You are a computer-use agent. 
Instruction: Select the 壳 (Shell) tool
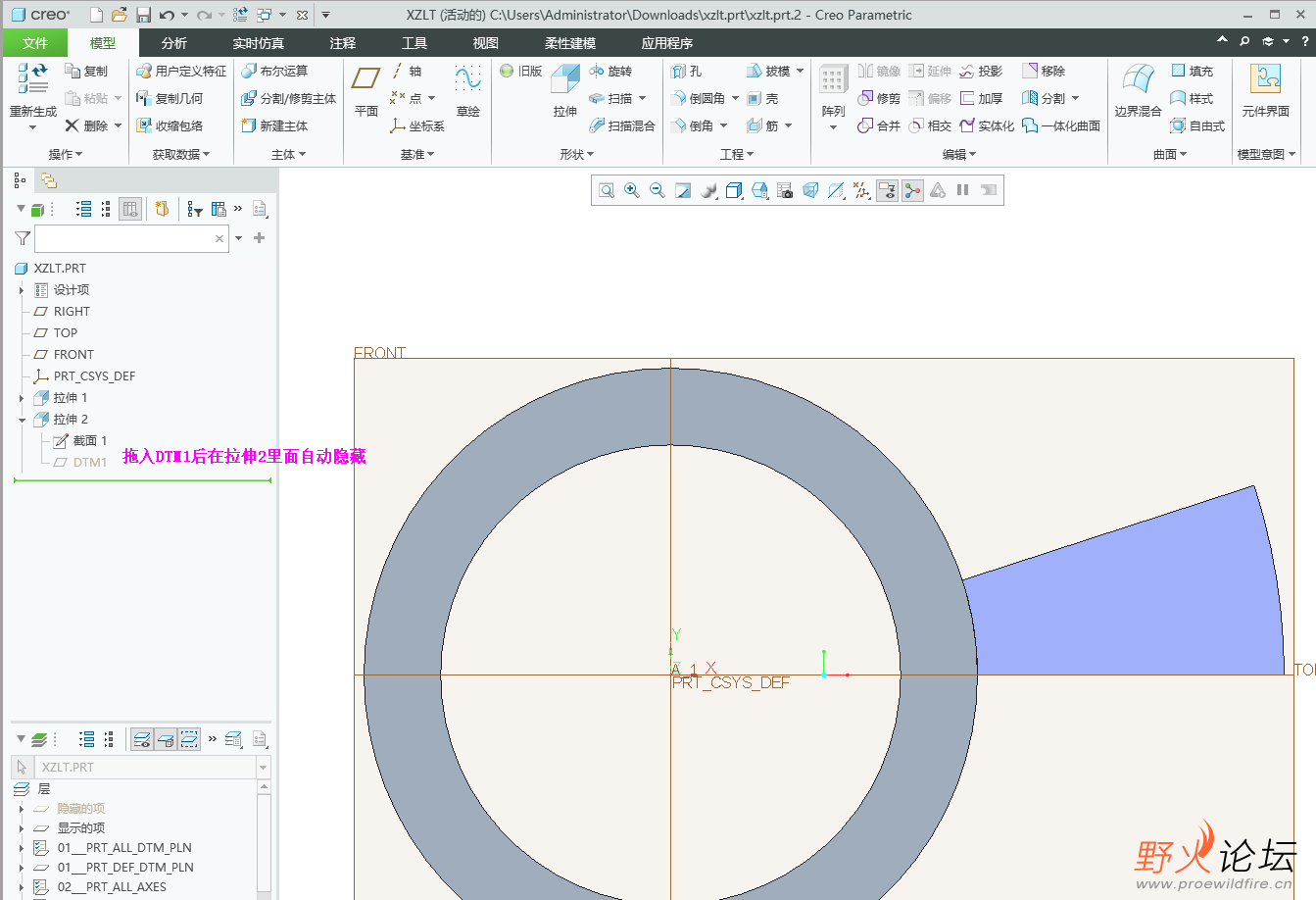pyautogui.click(x=761, y=98)
